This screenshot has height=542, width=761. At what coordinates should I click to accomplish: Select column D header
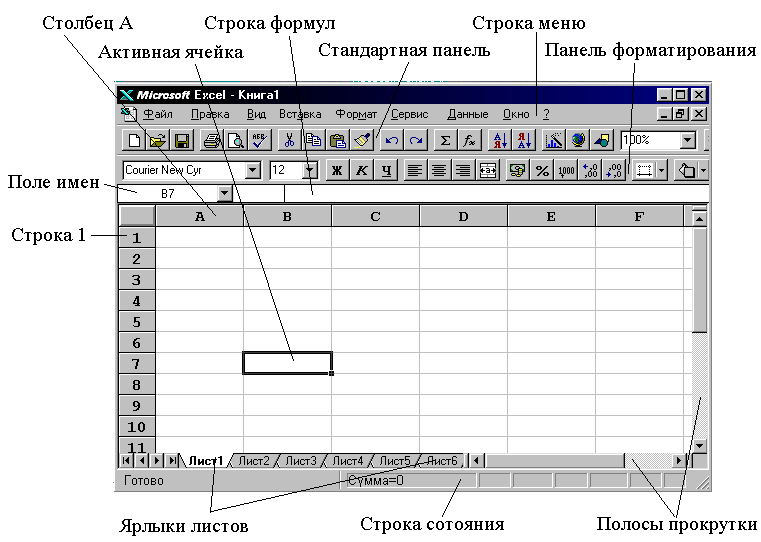click(463, 216)
